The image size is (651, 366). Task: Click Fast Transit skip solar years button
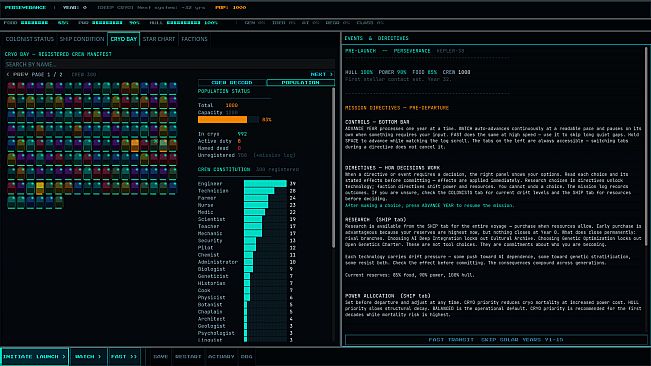(x=496, y=339)
